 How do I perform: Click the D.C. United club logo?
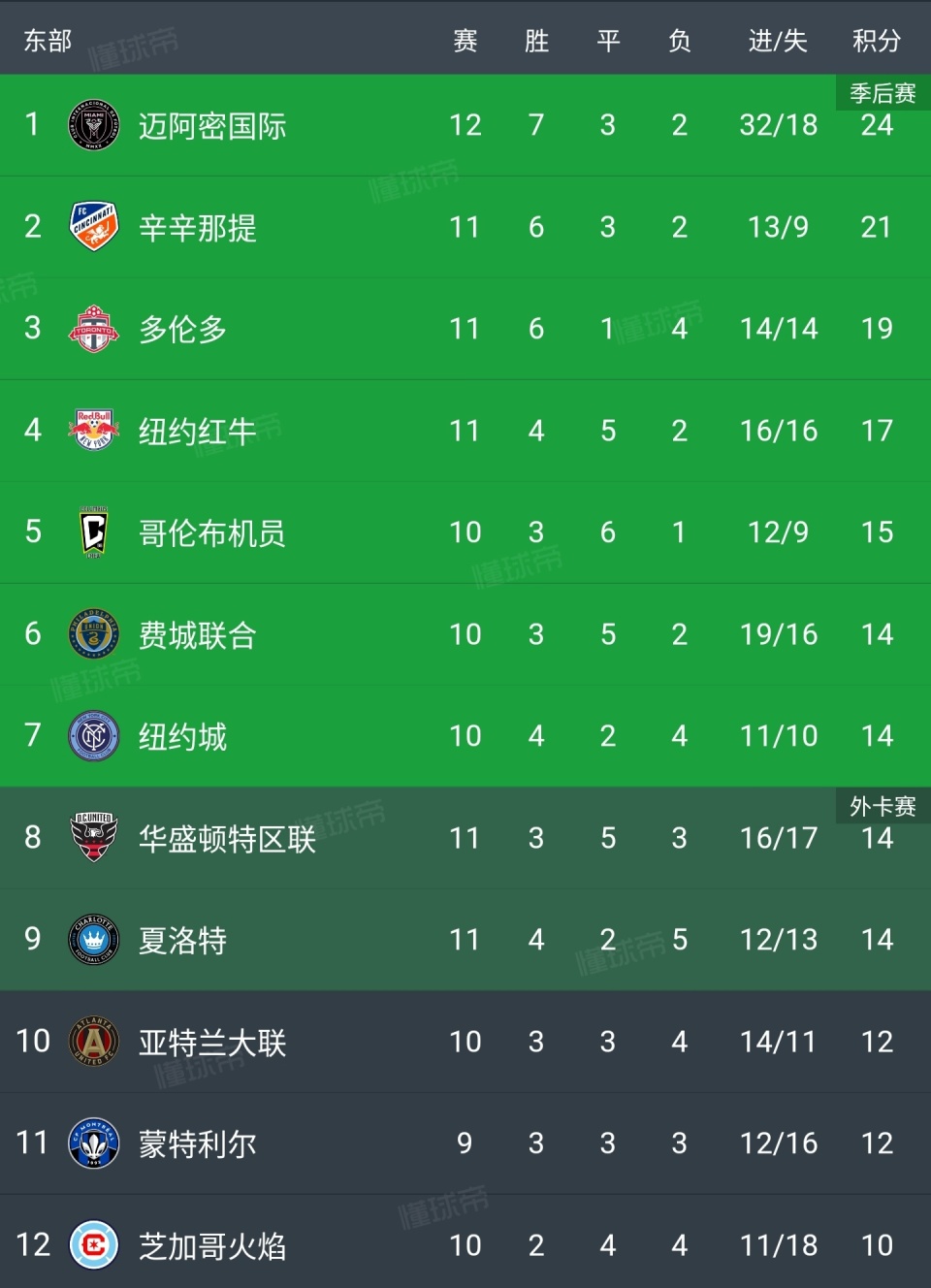click(x=92, y=837)
